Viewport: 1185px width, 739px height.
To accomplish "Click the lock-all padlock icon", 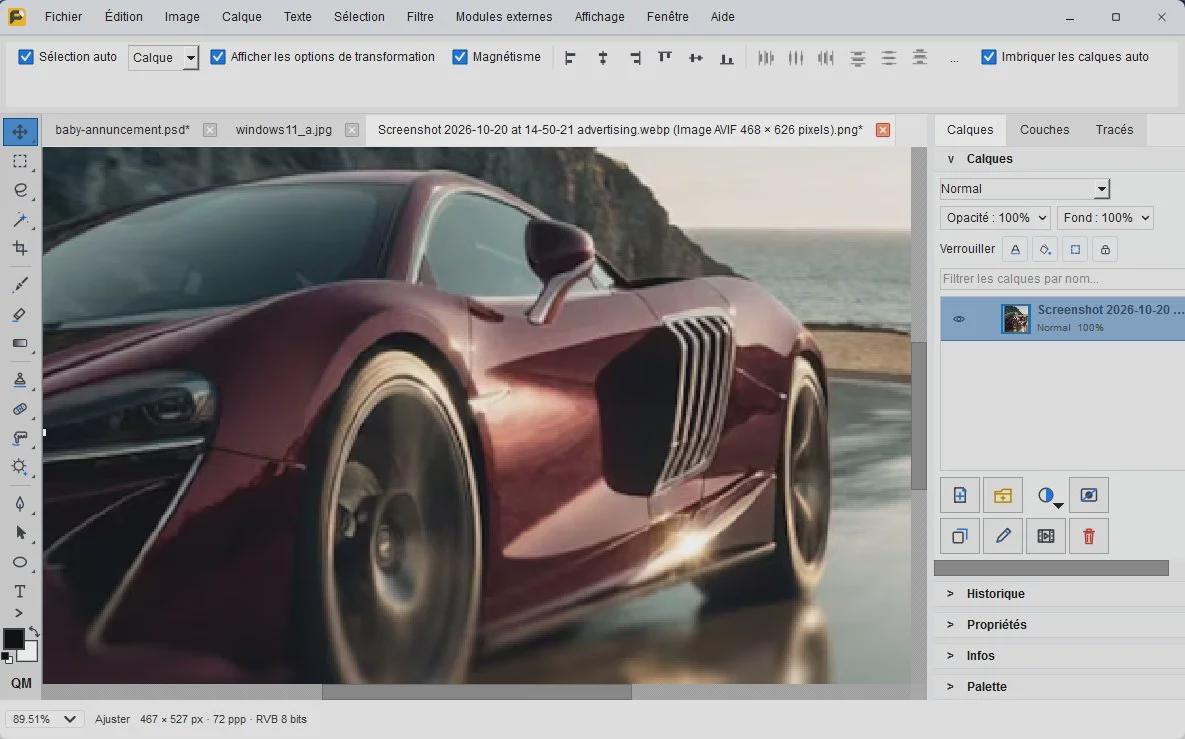I will coord(1105,249).
